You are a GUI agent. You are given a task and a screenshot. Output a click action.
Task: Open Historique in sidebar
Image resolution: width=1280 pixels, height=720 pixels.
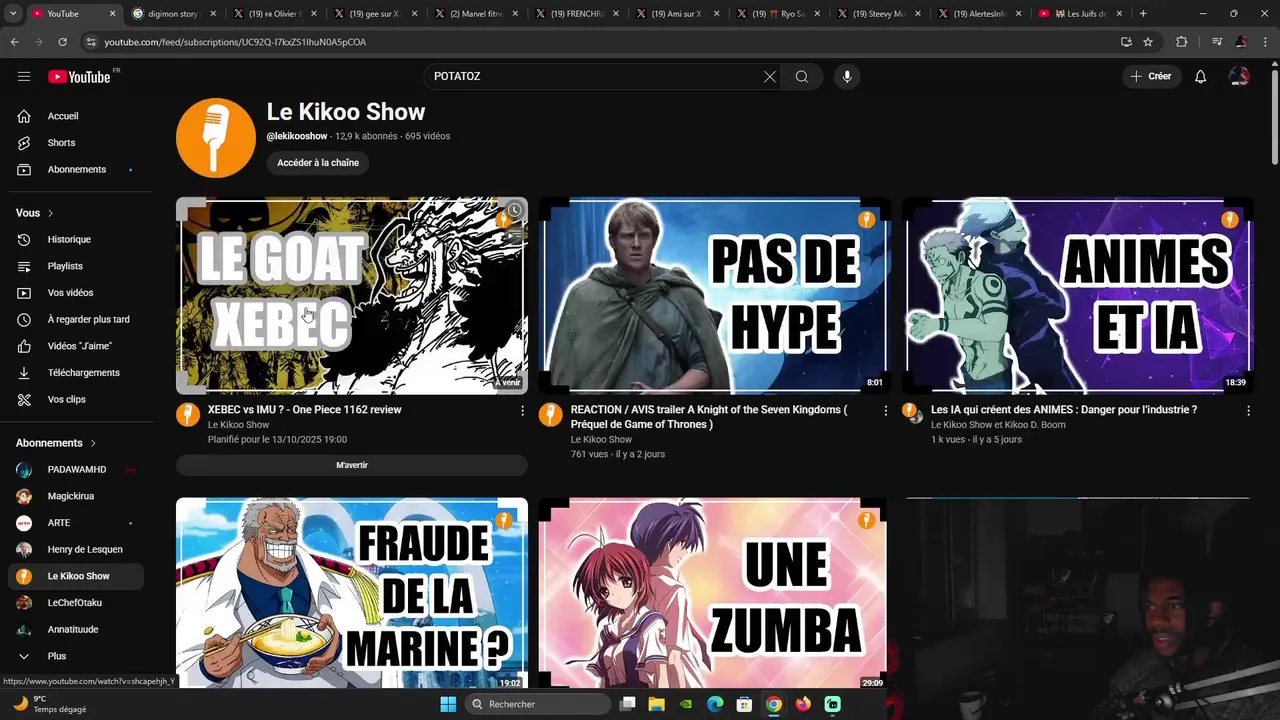tap(76, 239)
